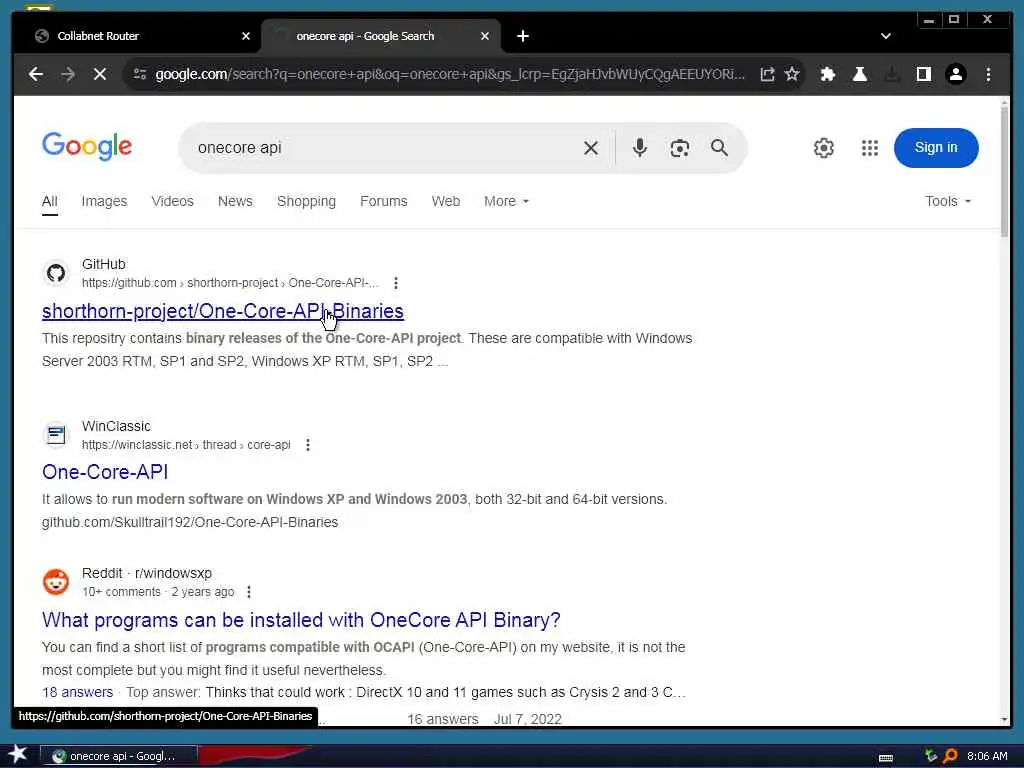This screenshot has width=1024, height=768.
Task: Start voice search with microphone
Action: click(x=639, y=148)
